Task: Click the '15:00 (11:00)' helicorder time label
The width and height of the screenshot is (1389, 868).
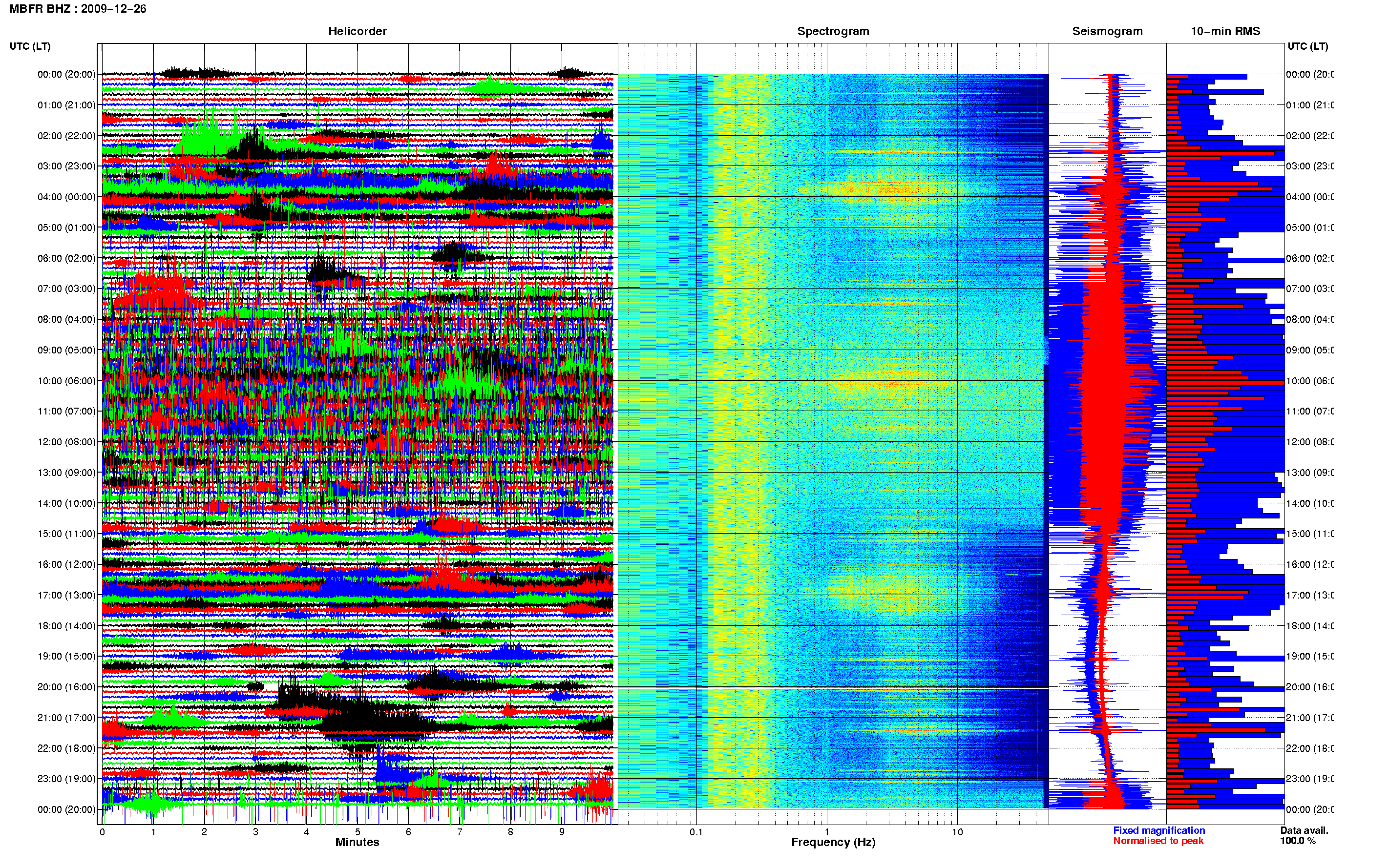Action: click(66, 533)
